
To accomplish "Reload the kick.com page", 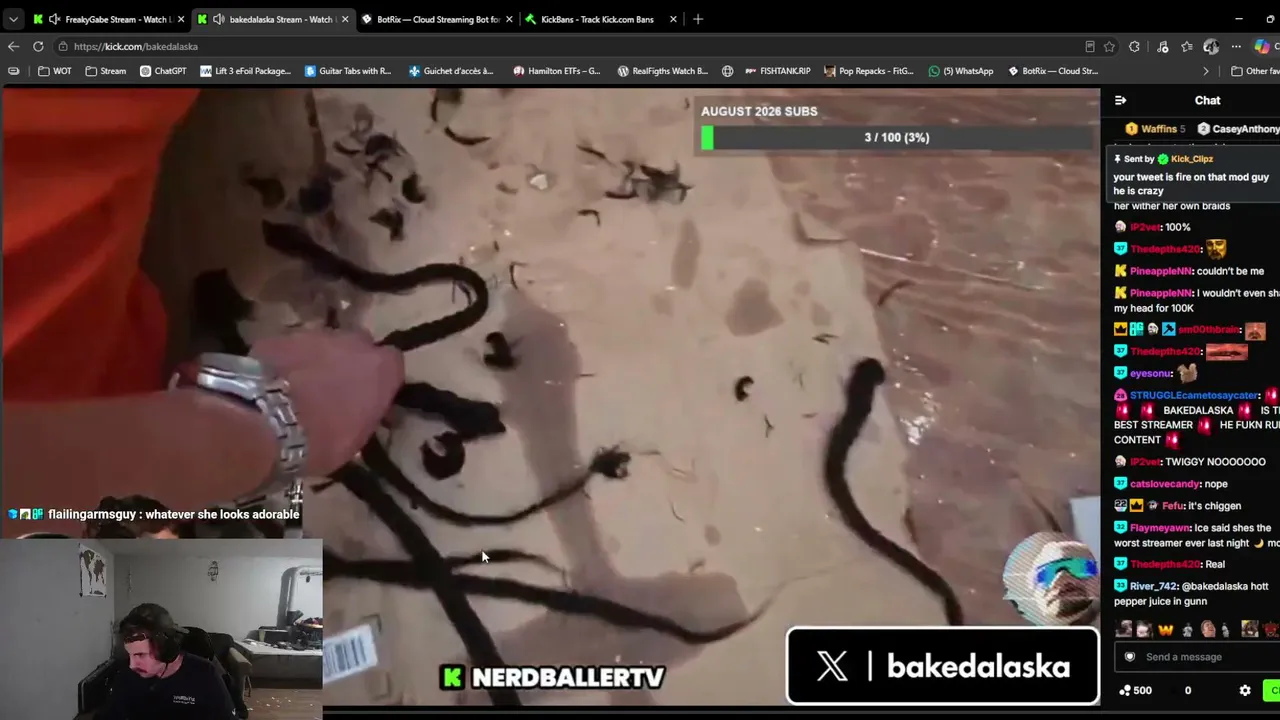I will [38, 46].
